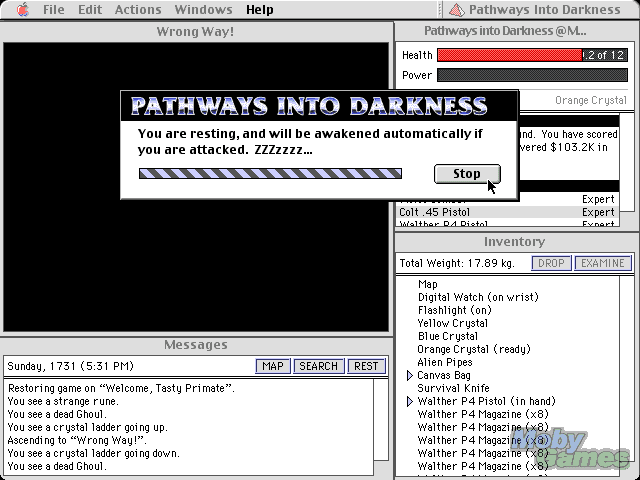Select Yellow Crystal in inventory

click(x=453, y=324)
